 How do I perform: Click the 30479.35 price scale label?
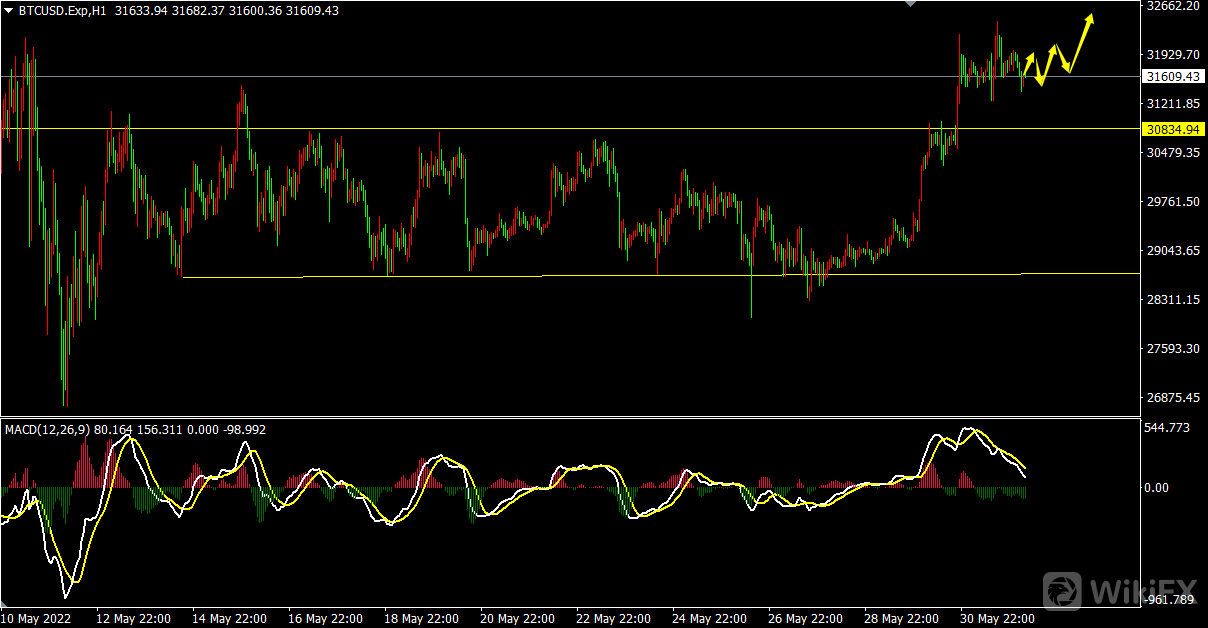[1174, 153]
